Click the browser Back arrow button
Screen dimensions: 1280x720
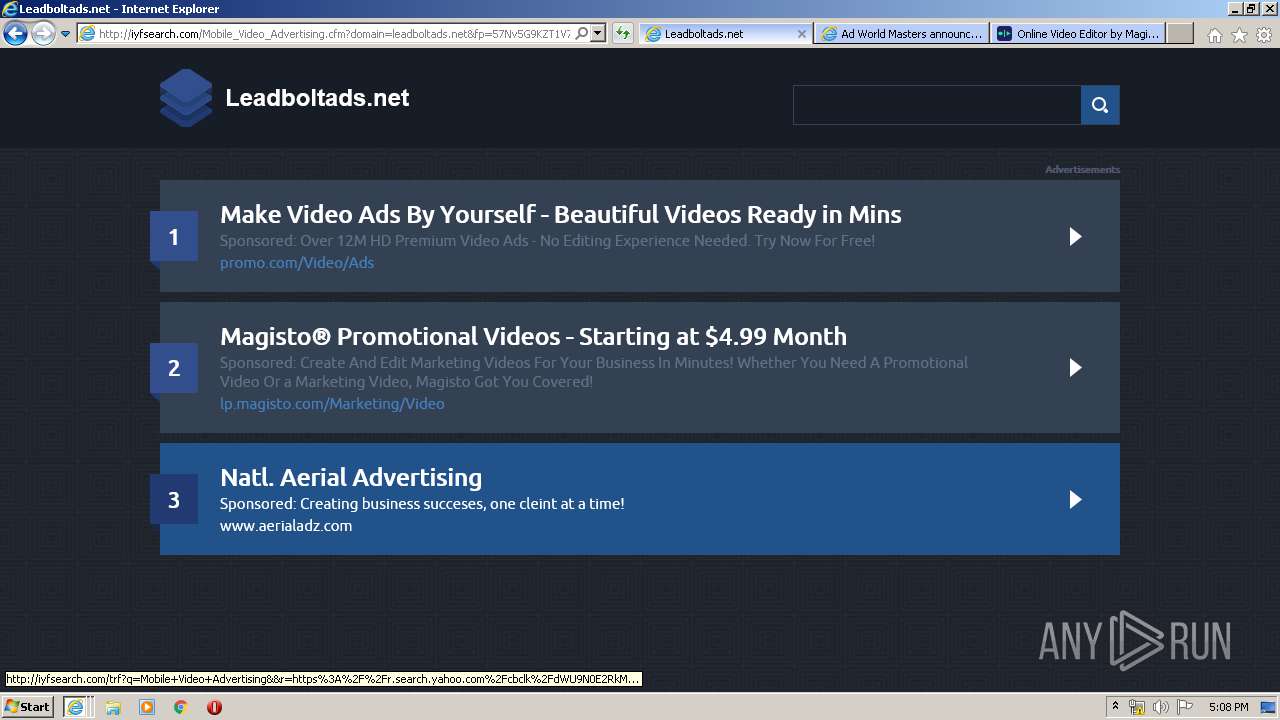point(15,33)
